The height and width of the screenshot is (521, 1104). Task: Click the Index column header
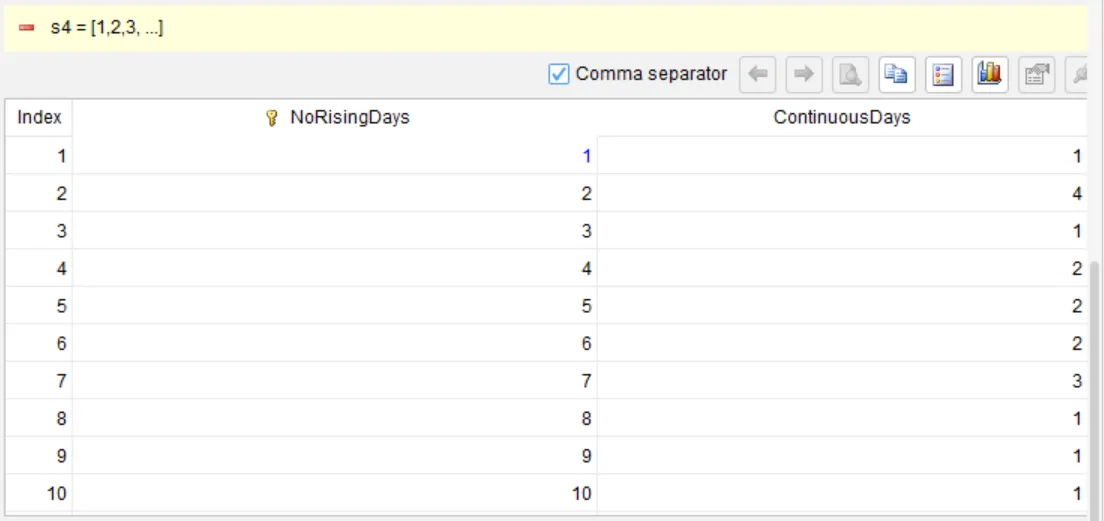[39, 118]
